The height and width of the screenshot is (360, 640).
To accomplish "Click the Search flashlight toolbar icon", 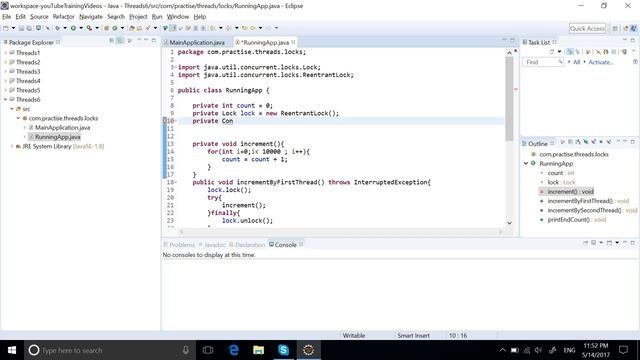I will click(x=148, y=28).
